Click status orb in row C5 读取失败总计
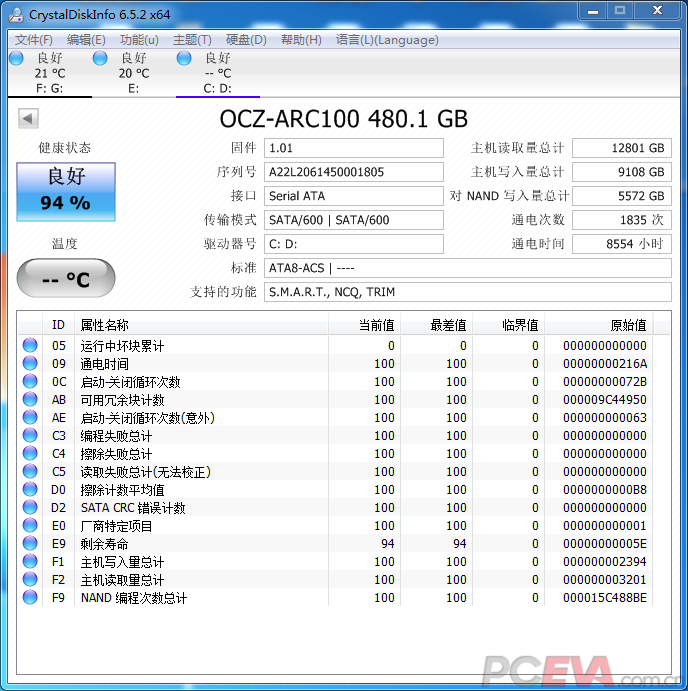The width and height of the screenshot is (688, 691). [x=30, y=472]
